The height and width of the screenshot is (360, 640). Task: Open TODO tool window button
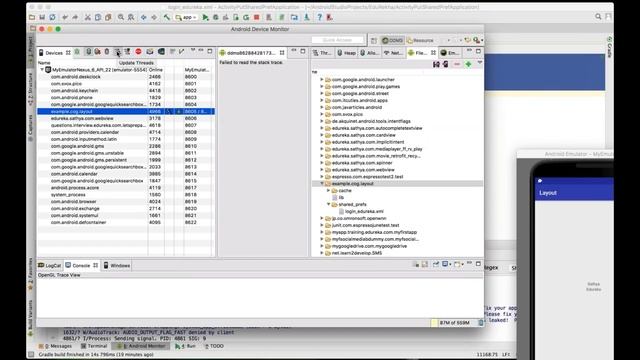(x=214, y=346)
